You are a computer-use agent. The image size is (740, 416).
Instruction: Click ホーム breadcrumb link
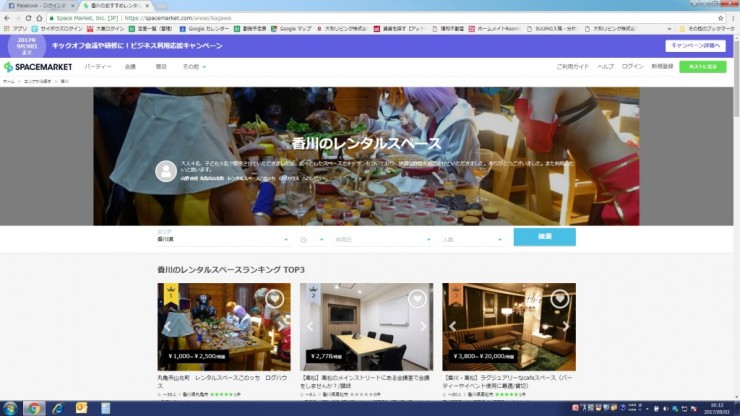tap(8, 82)
